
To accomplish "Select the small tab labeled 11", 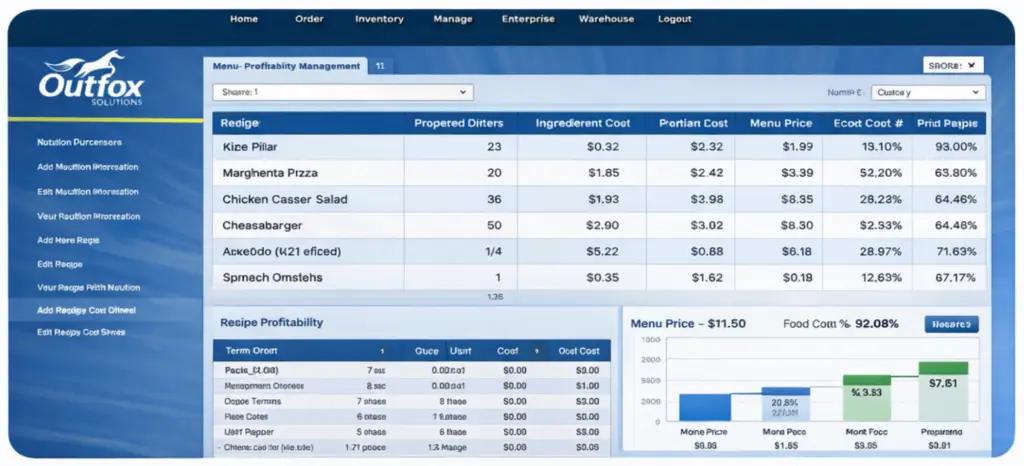I will (x=380, y=66).
